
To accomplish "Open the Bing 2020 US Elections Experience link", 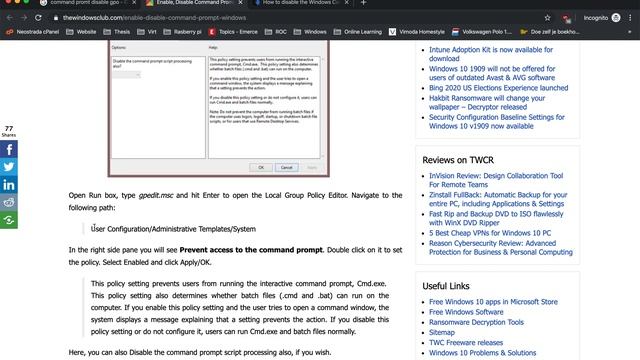I will point(498,88).
